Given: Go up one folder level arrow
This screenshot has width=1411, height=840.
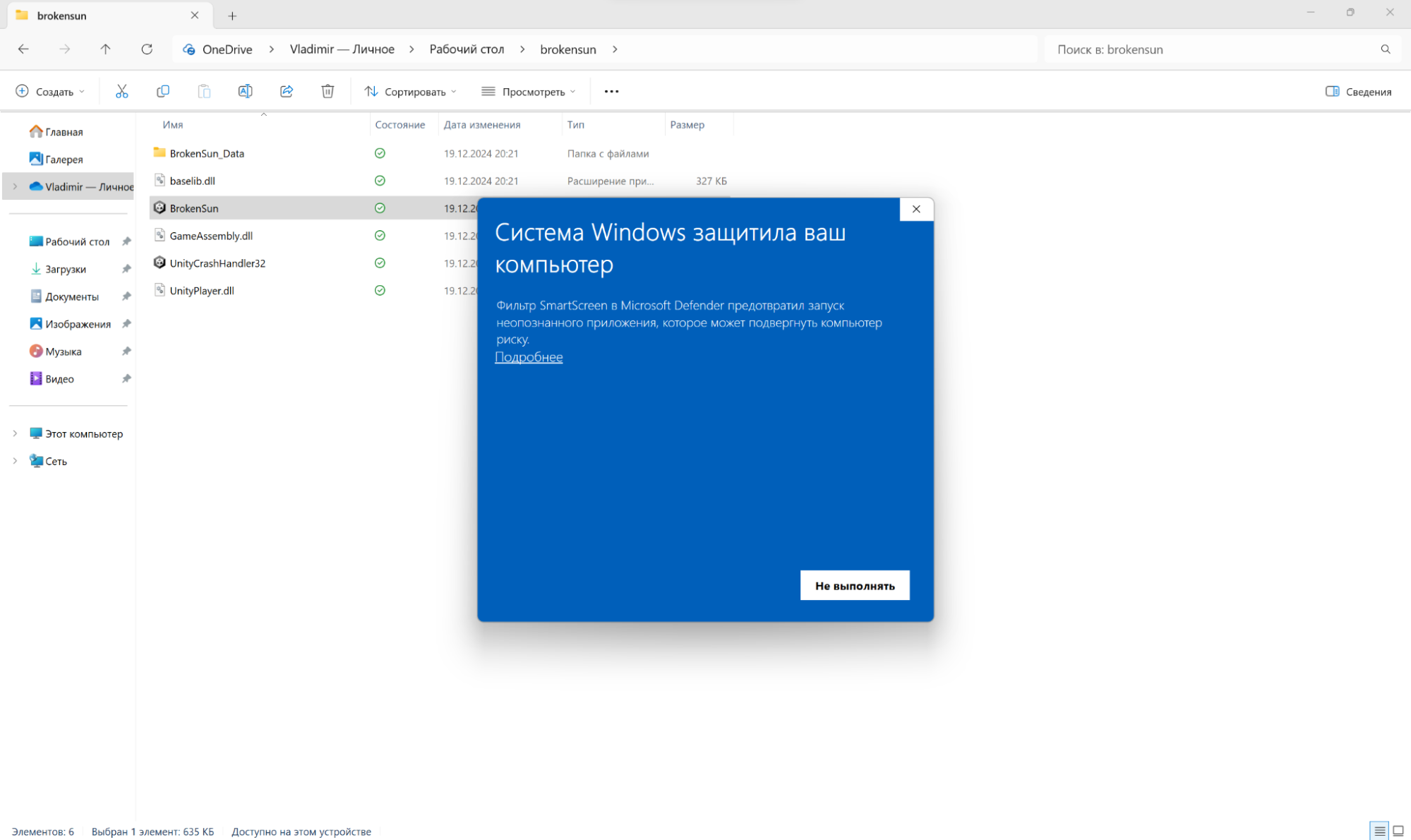Looking at the screenshot, I should [105, 49].
